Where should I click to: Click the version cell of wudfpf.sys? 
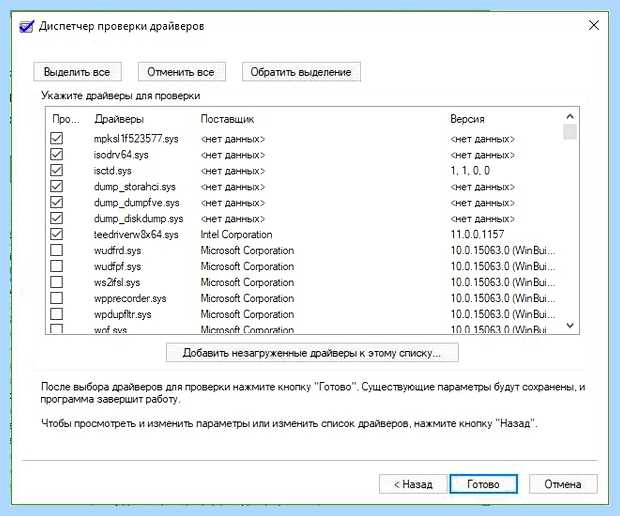[503, 267]
